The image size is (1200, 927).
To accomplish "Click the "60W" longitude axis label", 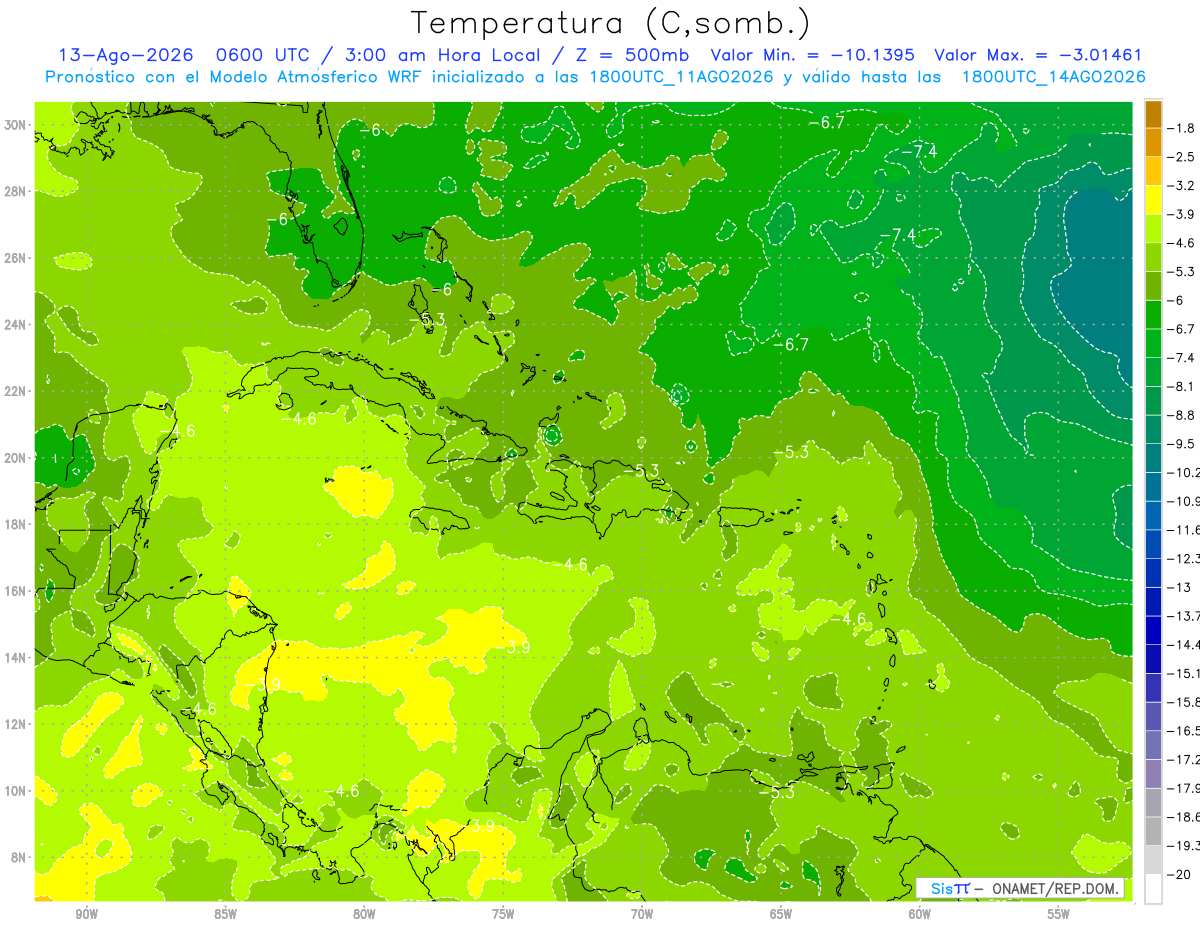I will coord(920,914).
